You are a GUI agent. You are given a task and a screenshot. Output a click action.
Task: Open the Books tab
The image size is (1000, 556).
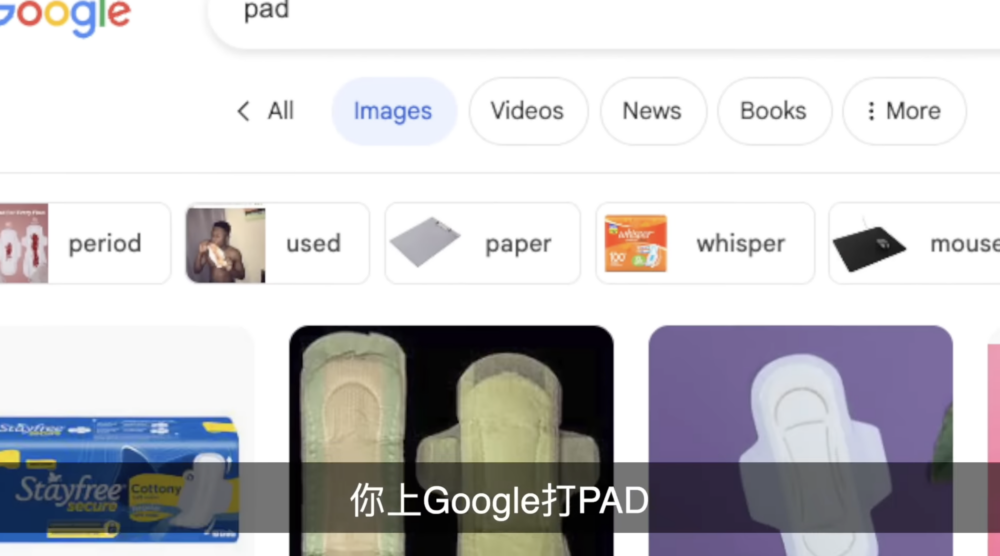(773, 111)
